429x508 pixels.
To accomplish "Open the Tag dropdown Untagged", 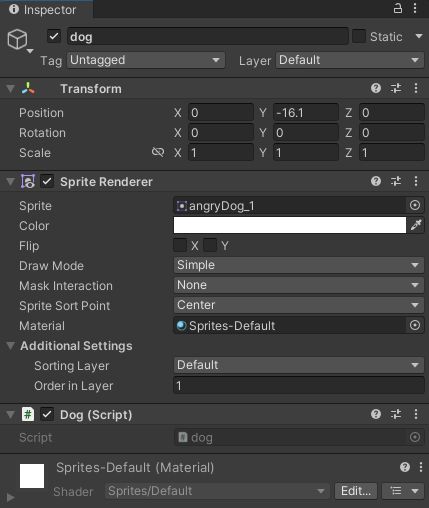I will [146, 60].
